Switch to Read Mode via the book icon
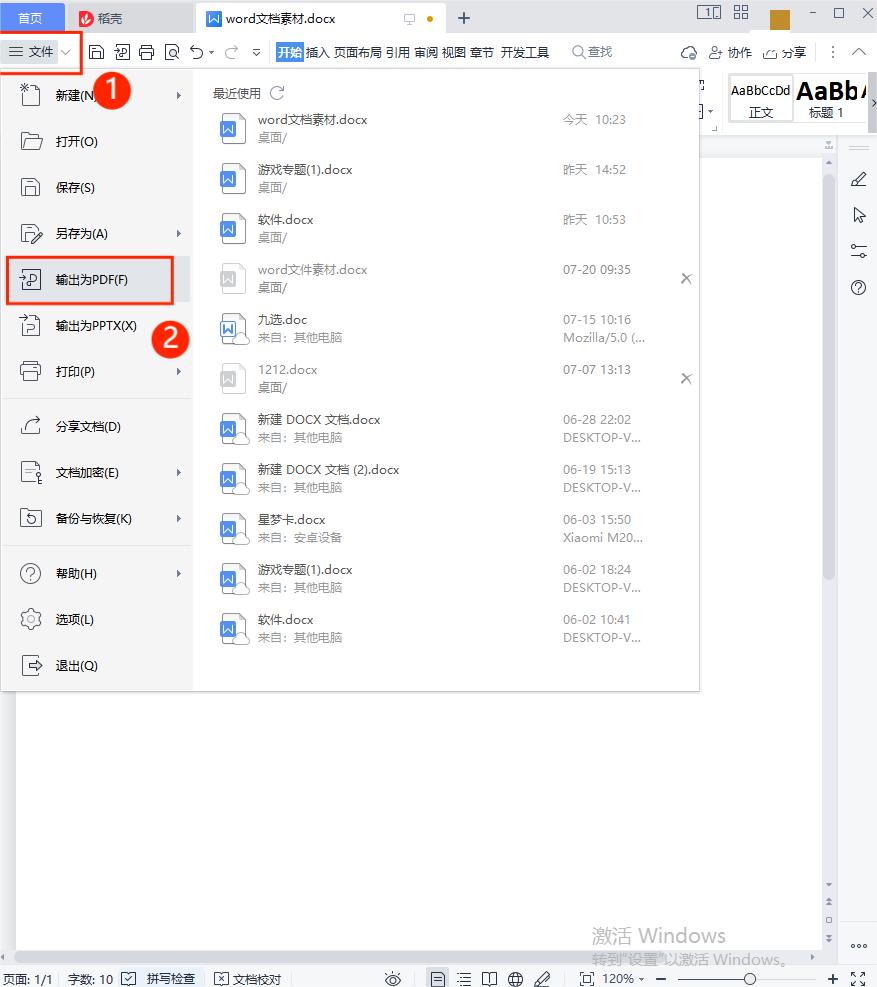The width and height of the screenshot is (877, 987). [489, 978]
